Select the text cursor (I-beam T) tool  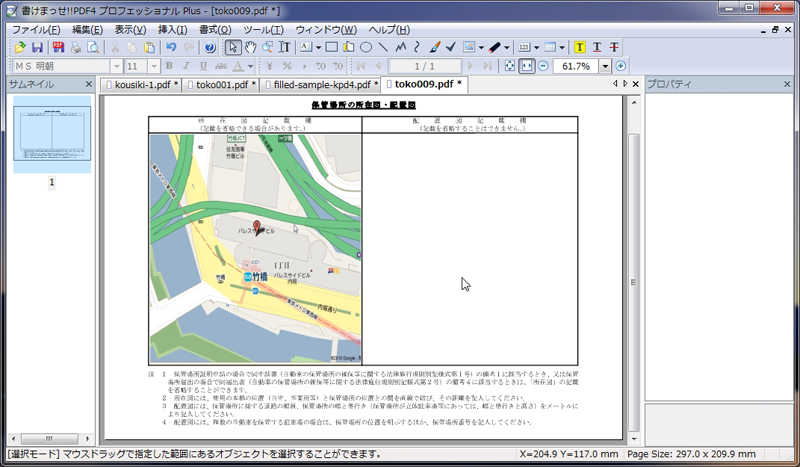[x=285, y=47]
